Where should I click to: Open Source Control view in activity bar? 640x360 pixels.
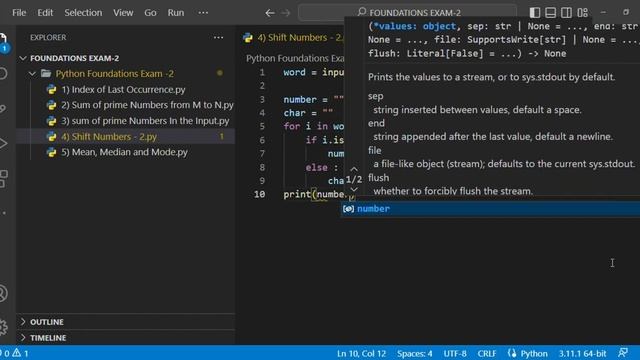coord(3,109)
